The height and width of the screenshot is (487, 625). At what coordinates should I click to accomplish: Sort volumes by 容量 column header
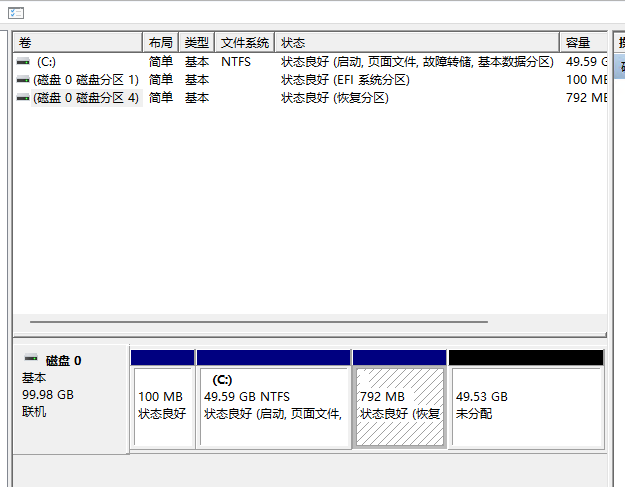coord(584,43)
